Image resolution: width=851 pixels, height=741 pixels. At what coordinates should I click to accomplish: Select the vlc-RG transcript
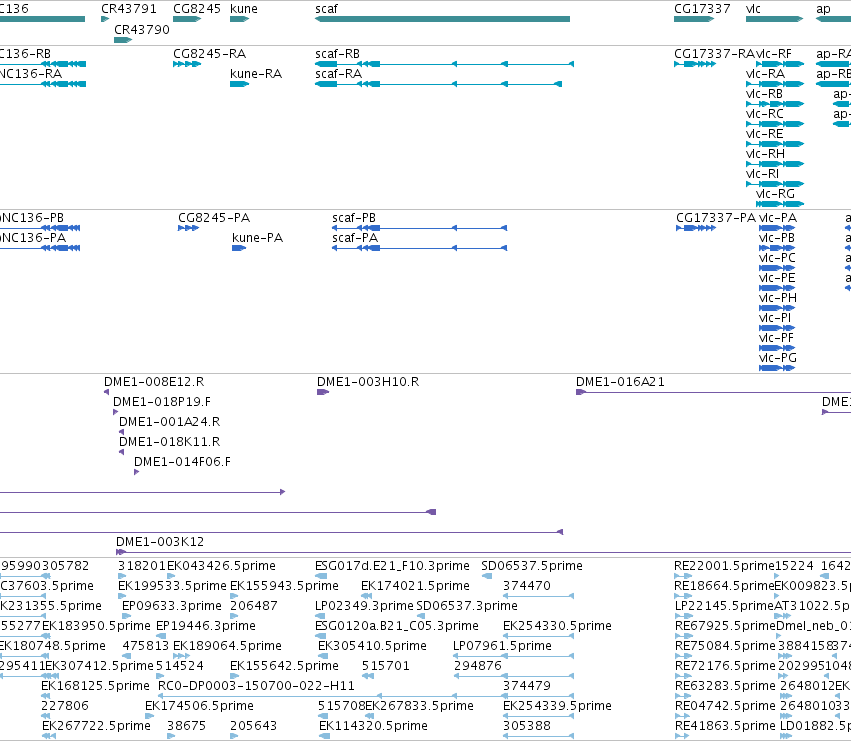coord(780,204)
